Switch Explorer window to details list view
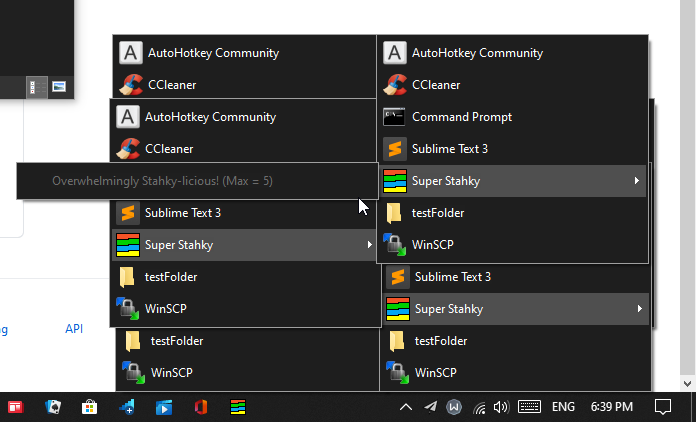Image resolution: width=696 pixels, height=422 pixels. tap(37, 87)
